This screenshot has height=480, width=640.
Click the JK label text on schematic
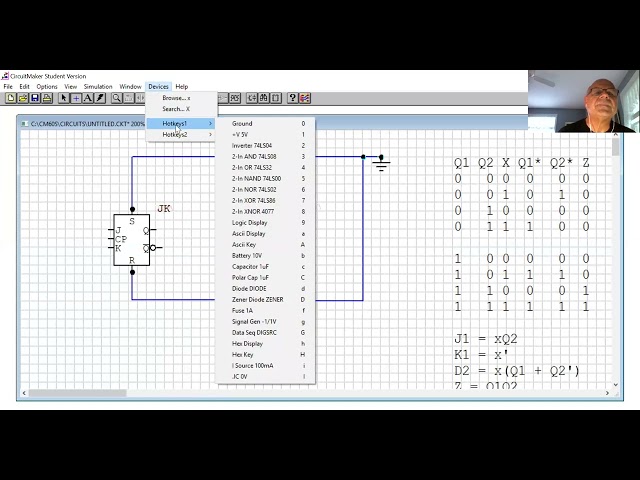tap(164, 209)
